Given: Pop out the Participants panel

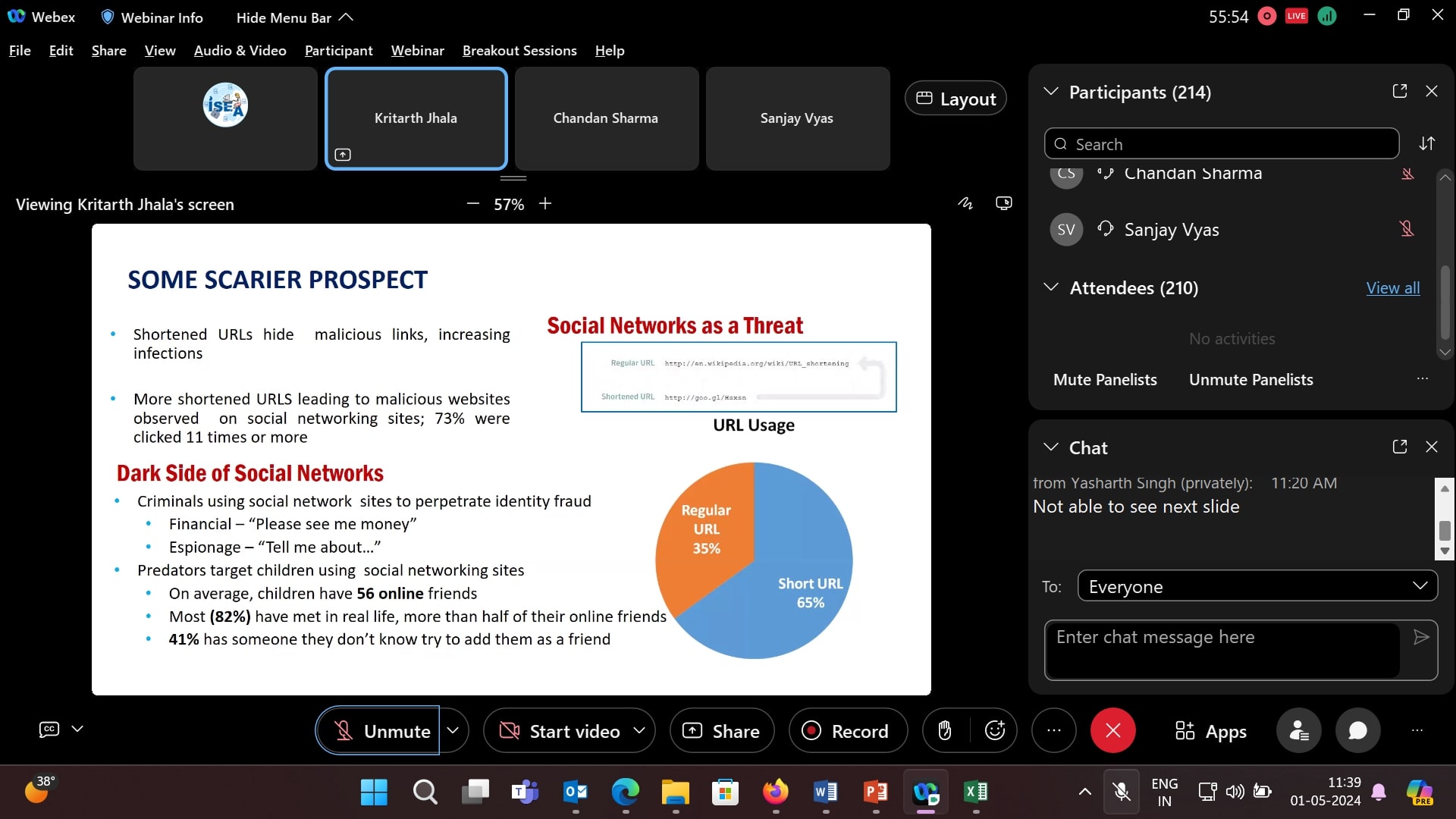Looking at the screenshot, I should (1400, 91).
